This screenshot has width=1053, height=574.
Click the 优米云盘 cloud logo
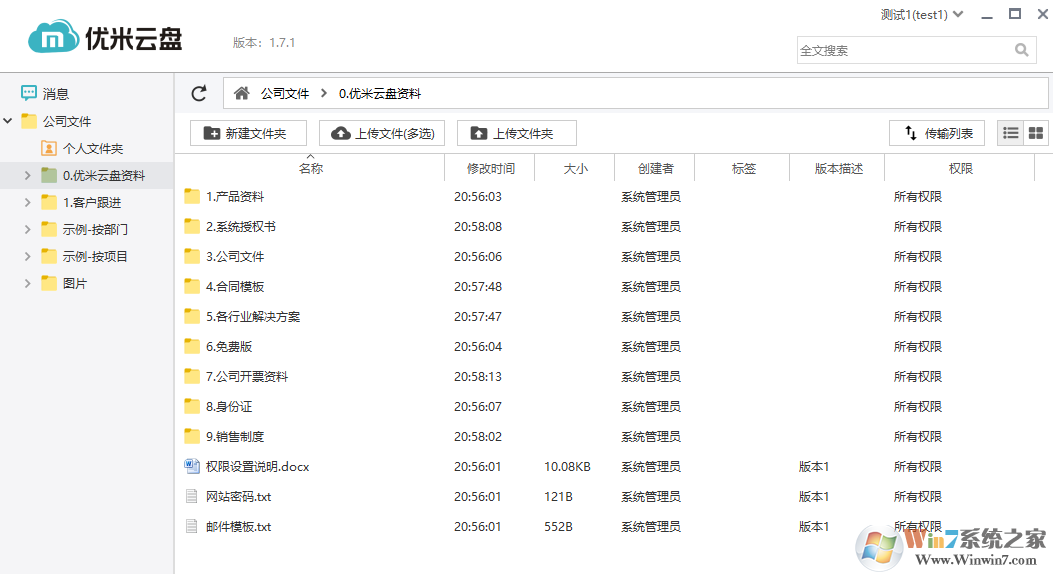(53, 37)
